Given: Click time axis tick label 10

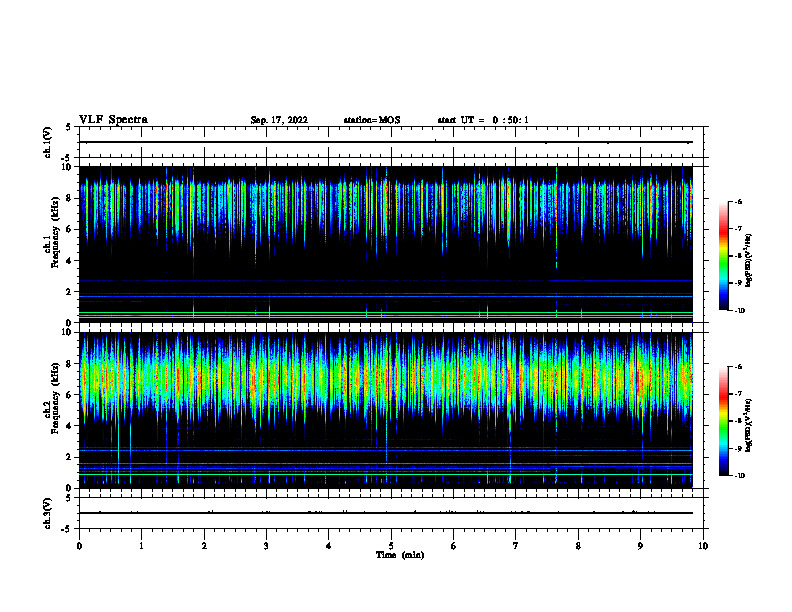Looking at the screenshot, I should coord(703,546).
